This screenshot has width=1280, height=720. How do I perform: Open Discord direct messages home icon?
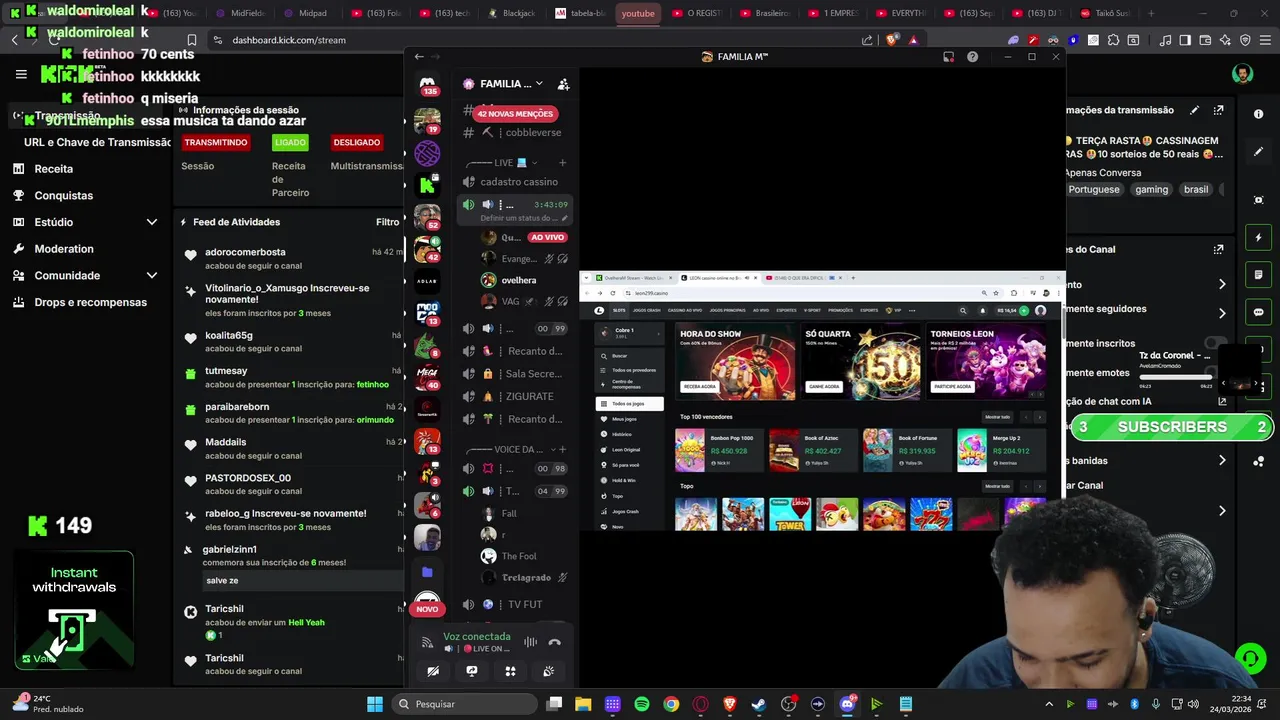(427, 83)
